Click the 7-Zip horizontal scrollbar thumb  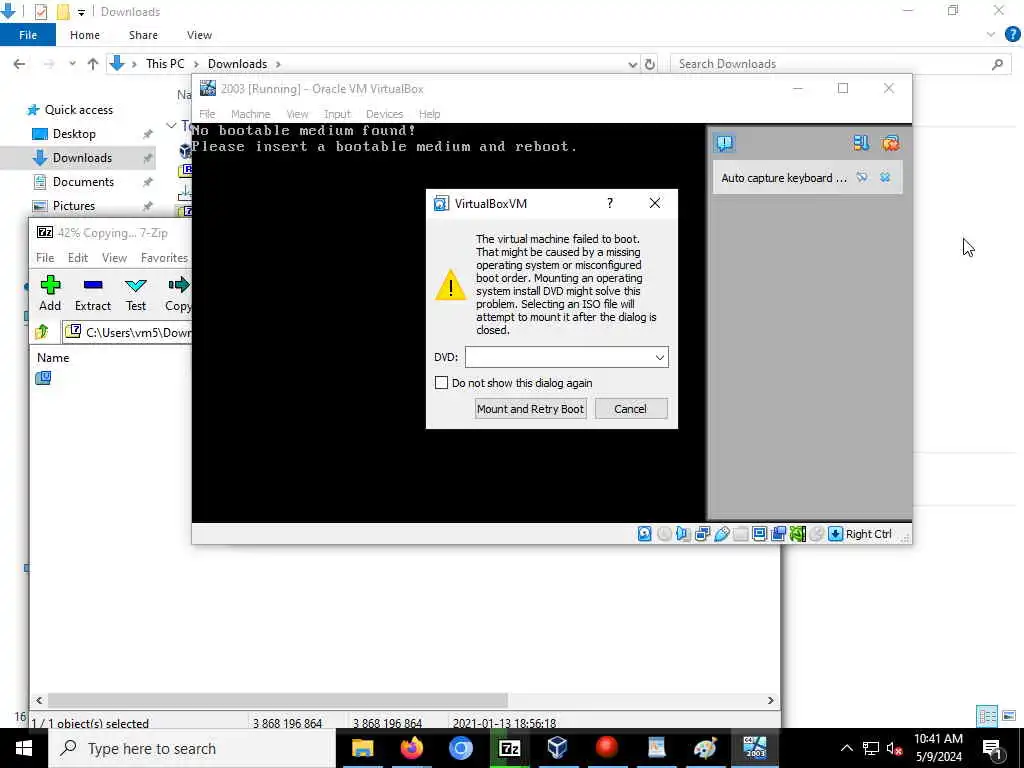278,700
